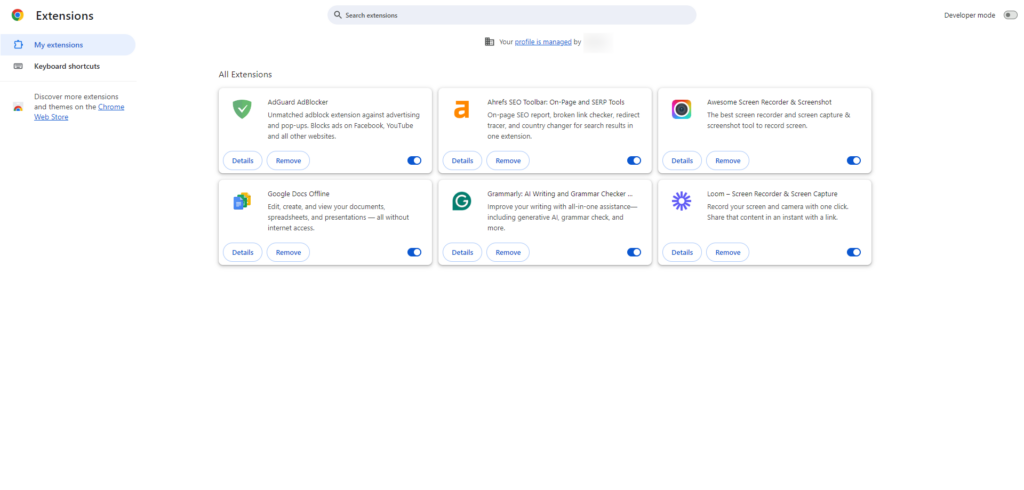Open Keyboard shortcuts in the sidebar
The image size is (1024, 490).
pos(66,66)
